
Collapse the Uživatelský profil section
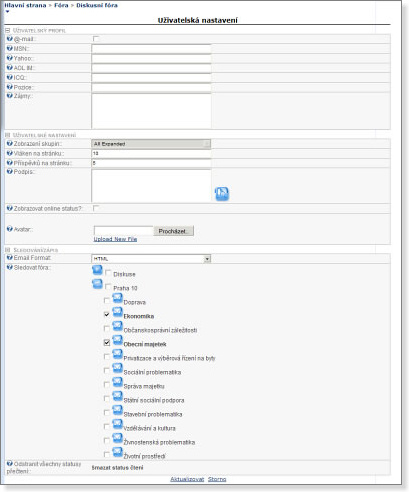[8, 30]
